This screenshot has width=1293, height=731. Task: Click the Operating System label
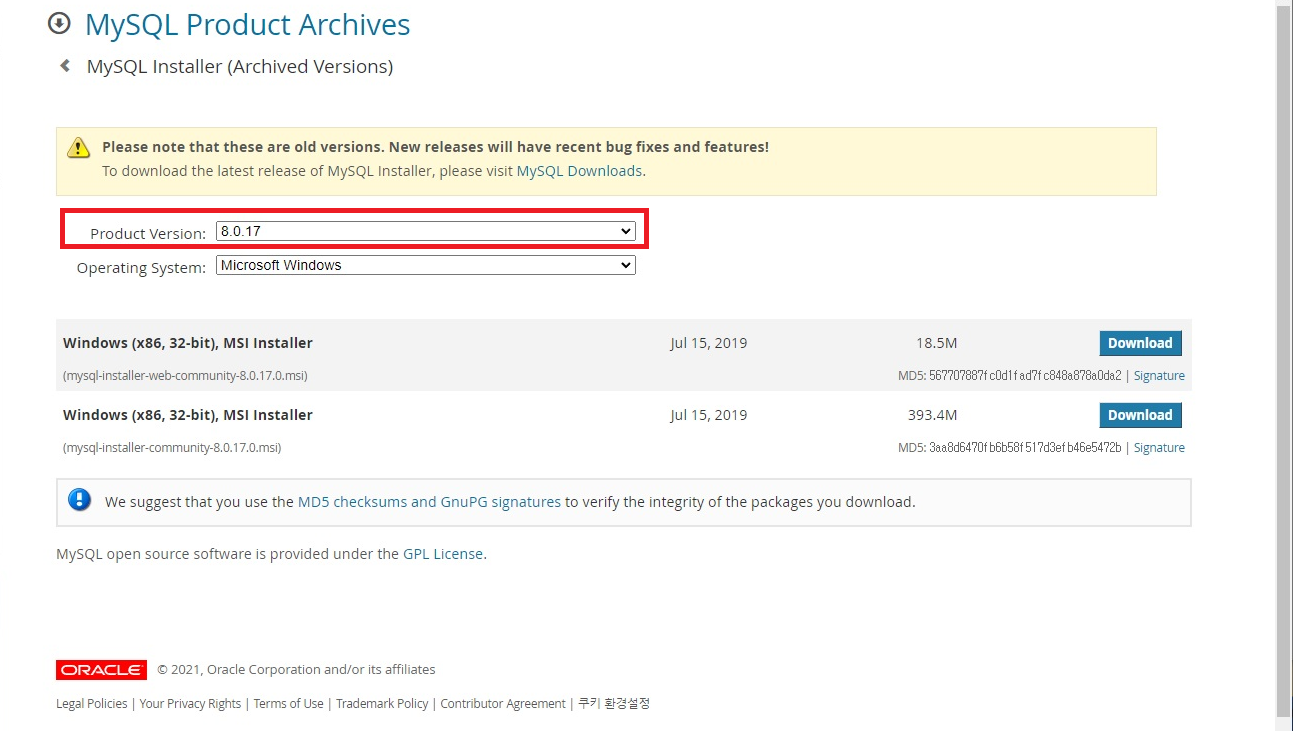pos(141,268)
